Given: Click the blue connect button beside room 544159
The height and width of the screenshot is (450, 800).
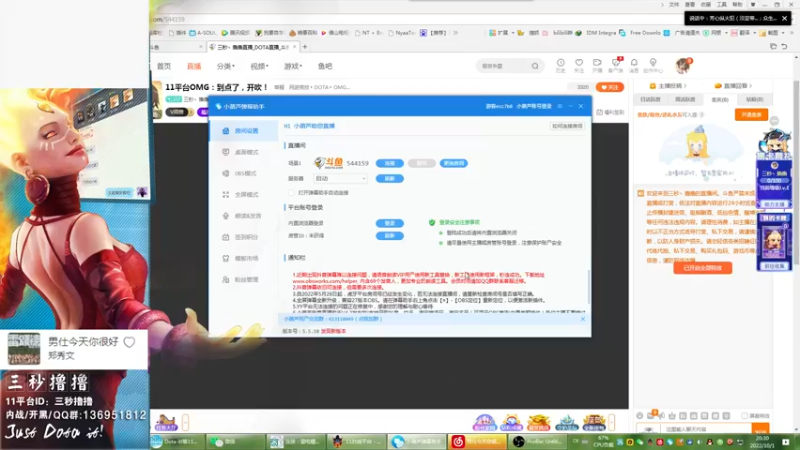Looking at the screenshot, I should click(x=390, y=163).
